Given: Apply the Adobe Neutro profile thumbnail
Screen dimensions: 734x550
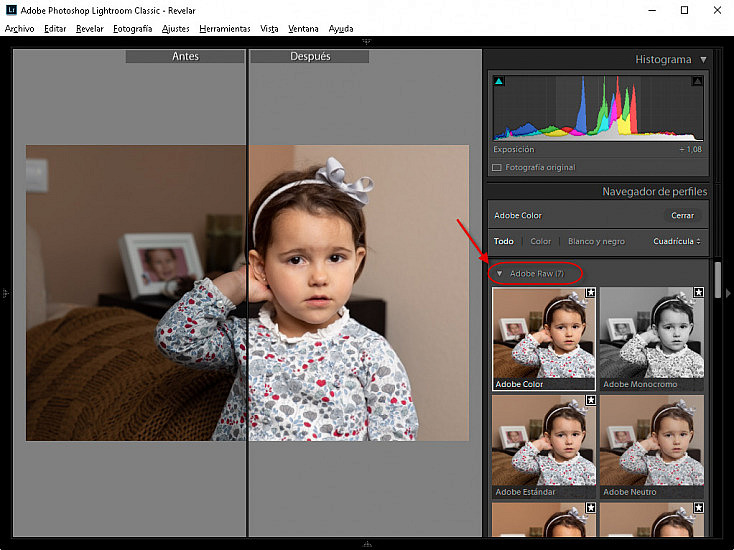Looking at the screenshot, I should click(652, 446).
